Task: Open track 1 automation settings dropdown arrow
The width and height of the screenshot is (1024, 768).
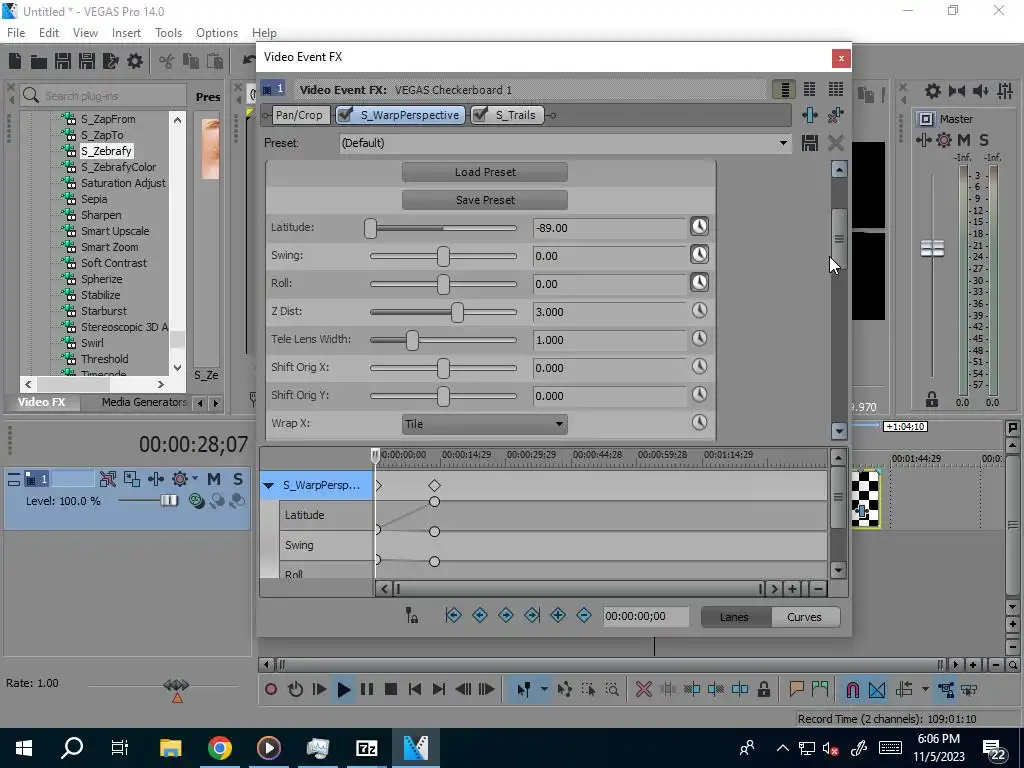Action: pos(194,479)
